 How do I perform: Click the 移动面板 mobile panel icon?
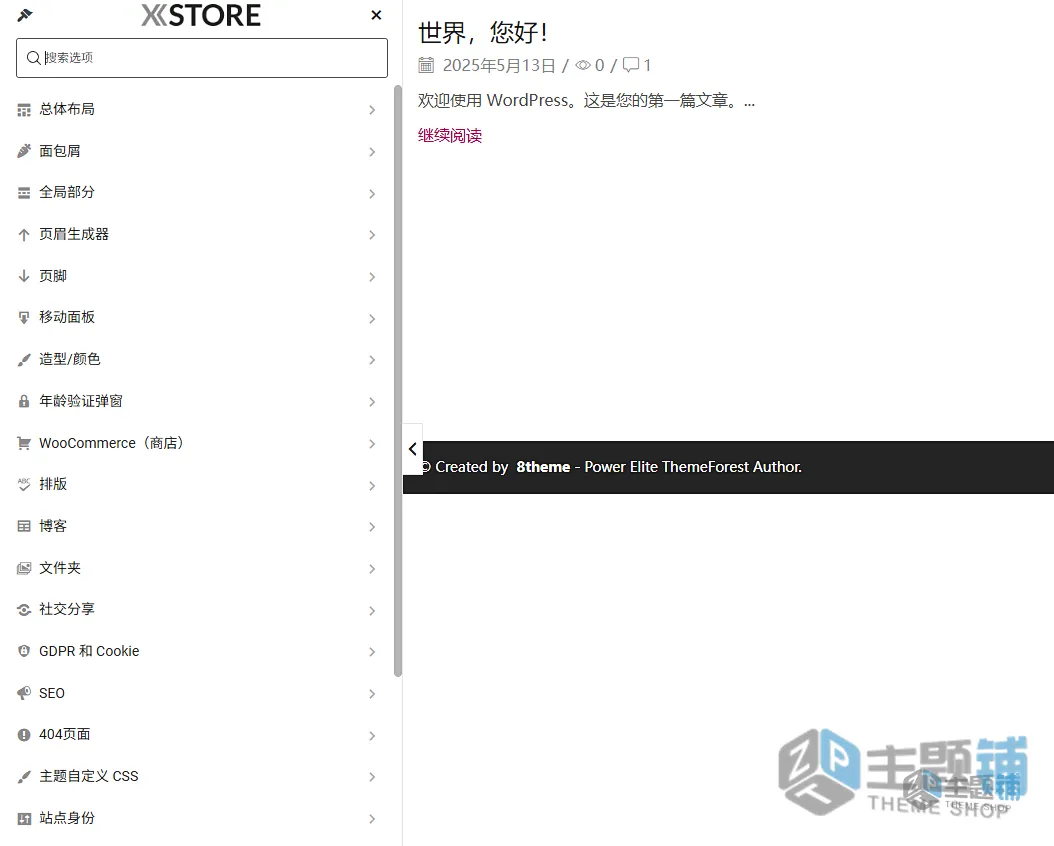tap(24, 318)
